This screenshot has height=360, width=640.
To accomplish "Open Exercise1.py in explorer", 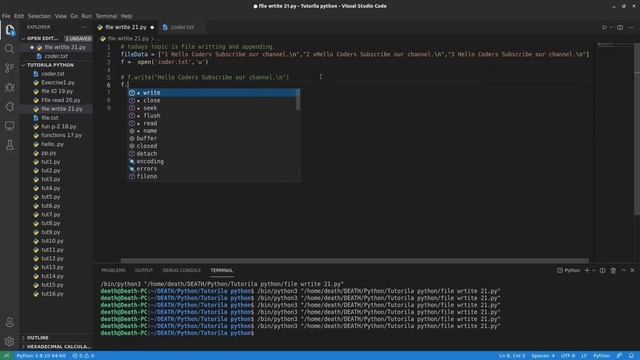I will click(58, 82).
